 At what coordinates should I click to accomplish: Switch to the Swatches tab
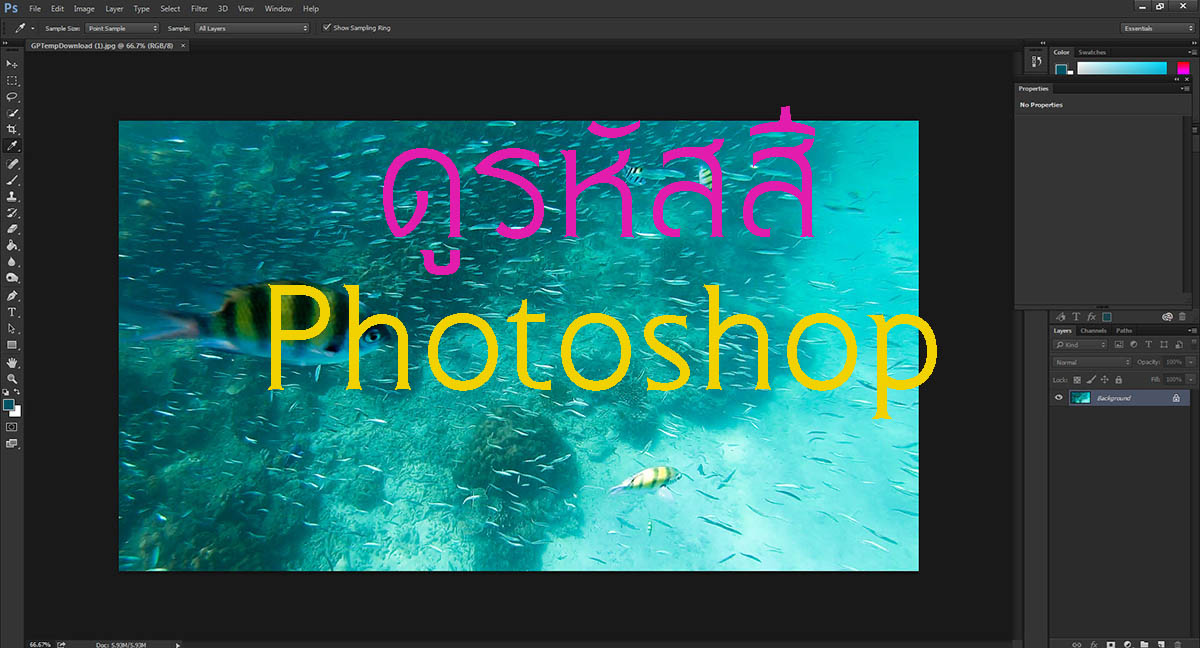coord(1092,52)
